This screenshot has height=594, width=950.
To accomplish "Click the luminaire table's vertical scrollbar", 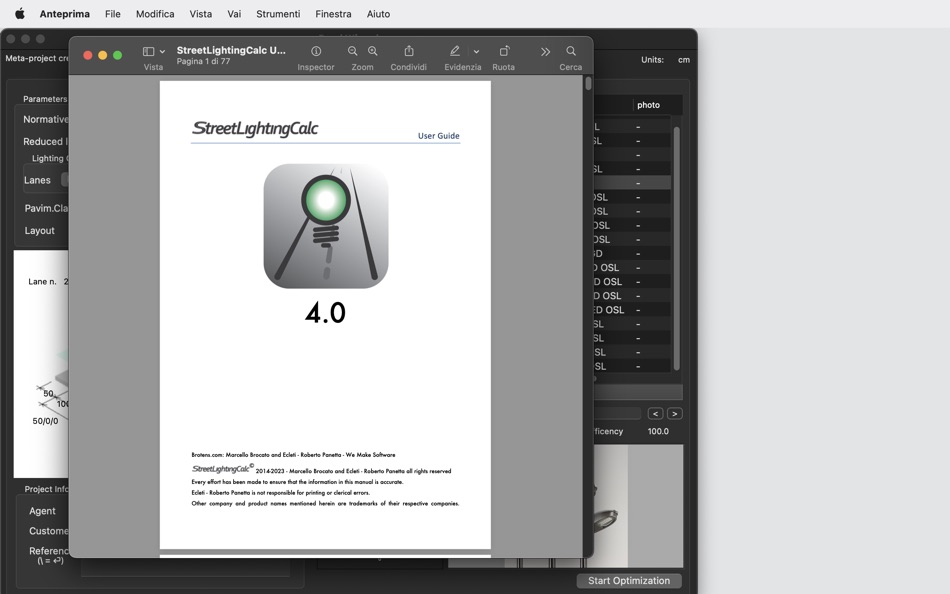I will (677, 249).
